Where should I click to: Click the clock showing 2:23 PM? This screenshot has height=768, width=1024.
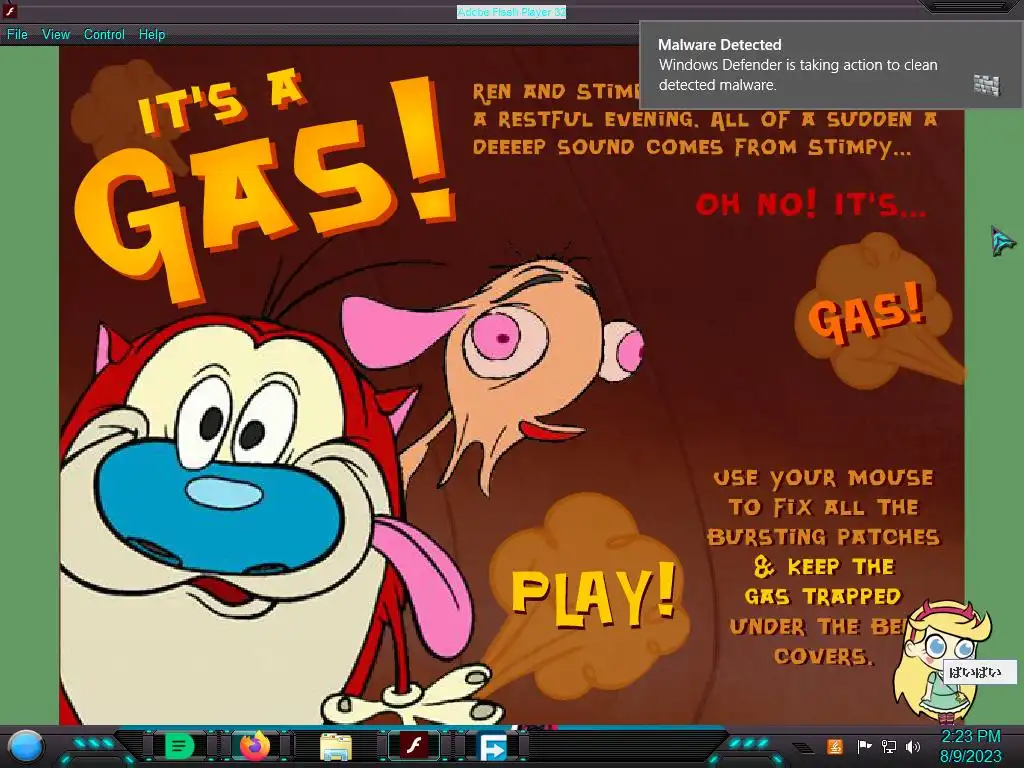click(x=970, y=737)
